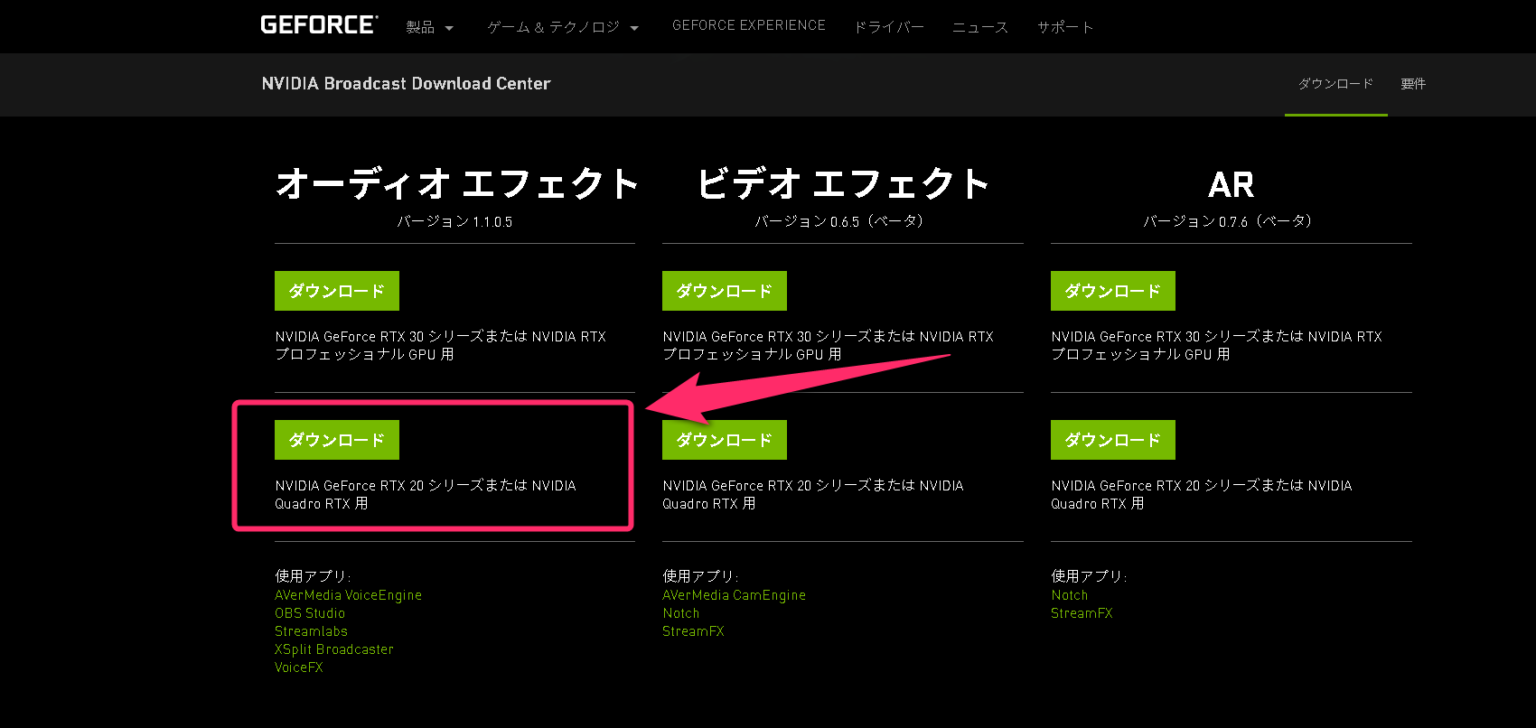This screenshot has width=1536, height=728.
Task: Click version text バージョン 1.1.0.5
Action: point(455,221)
